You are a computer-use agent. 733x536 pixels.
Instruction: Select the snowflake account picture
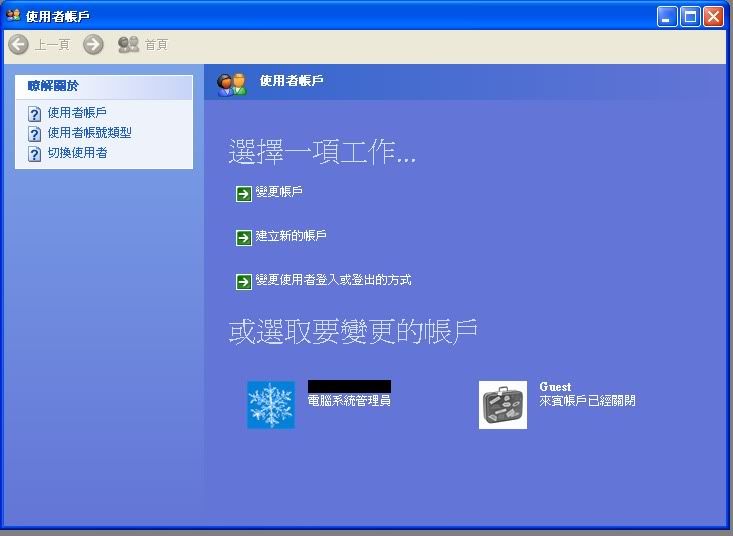(271, 405)
